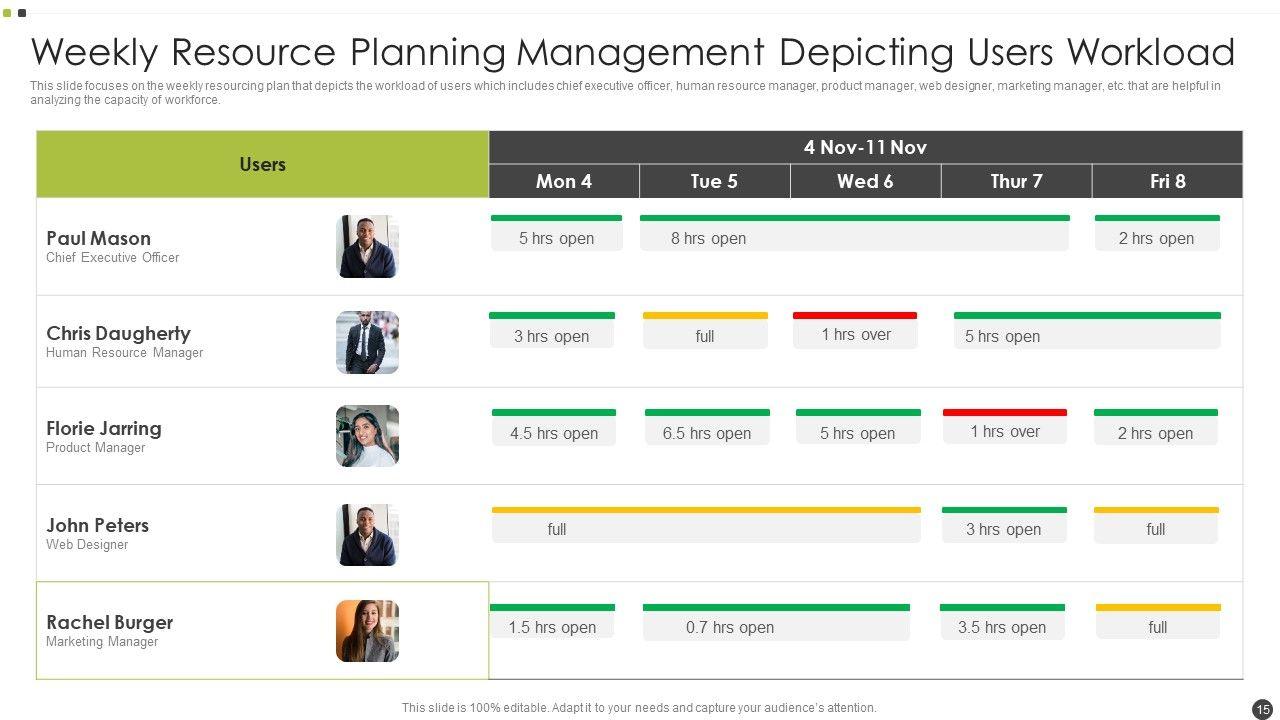
Task: Select Florie Jarring's 6.5 hrs open block
Action: (x=707, y=432)
